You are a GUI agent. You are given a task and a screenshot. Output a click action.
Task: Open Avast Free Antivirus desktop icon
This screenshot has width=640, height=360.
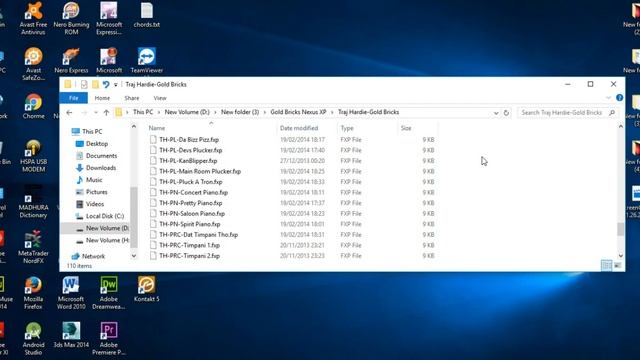[x=33, y=18]
